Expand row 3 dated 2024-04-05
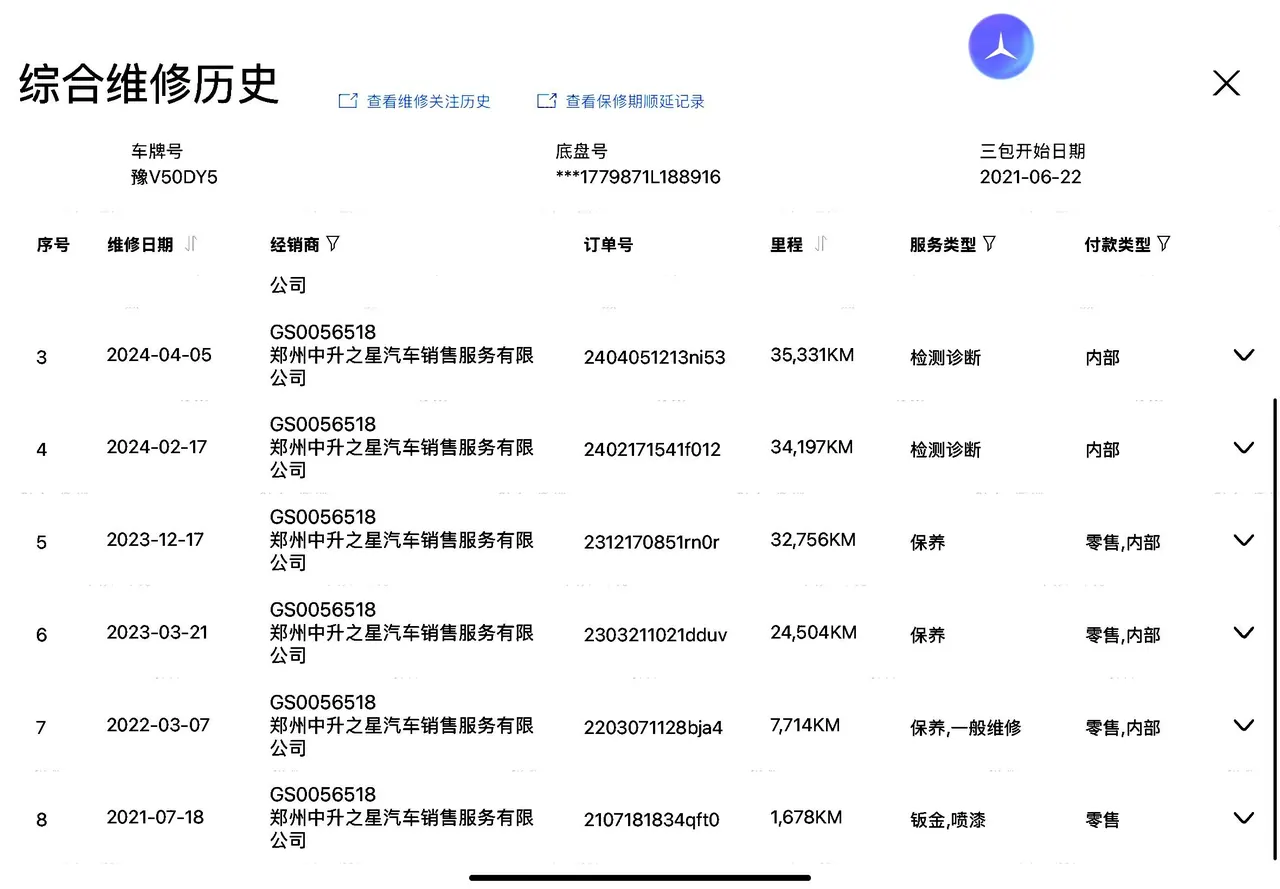1280x889 pixels. pyautogui.click(x=1243, y=355)
